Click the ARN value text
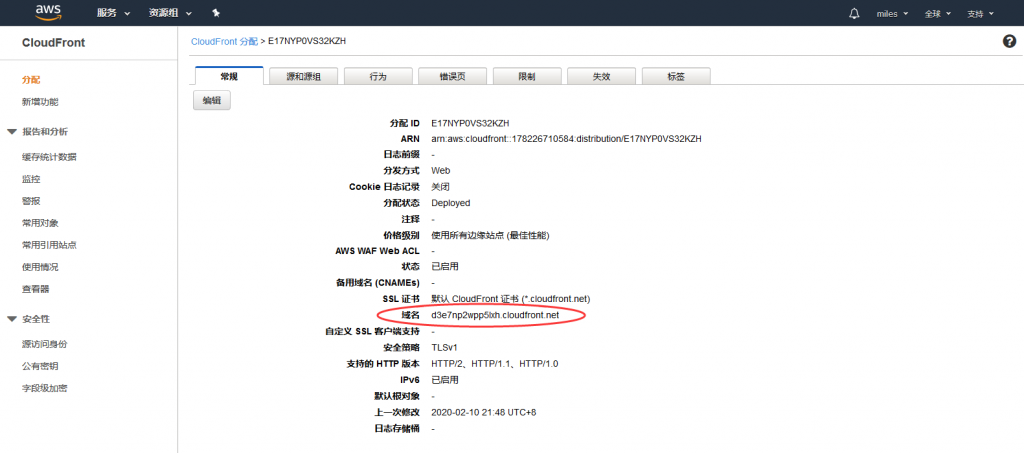The height and width of the screenshot is (453, 1024). click(x=566, y=139)
